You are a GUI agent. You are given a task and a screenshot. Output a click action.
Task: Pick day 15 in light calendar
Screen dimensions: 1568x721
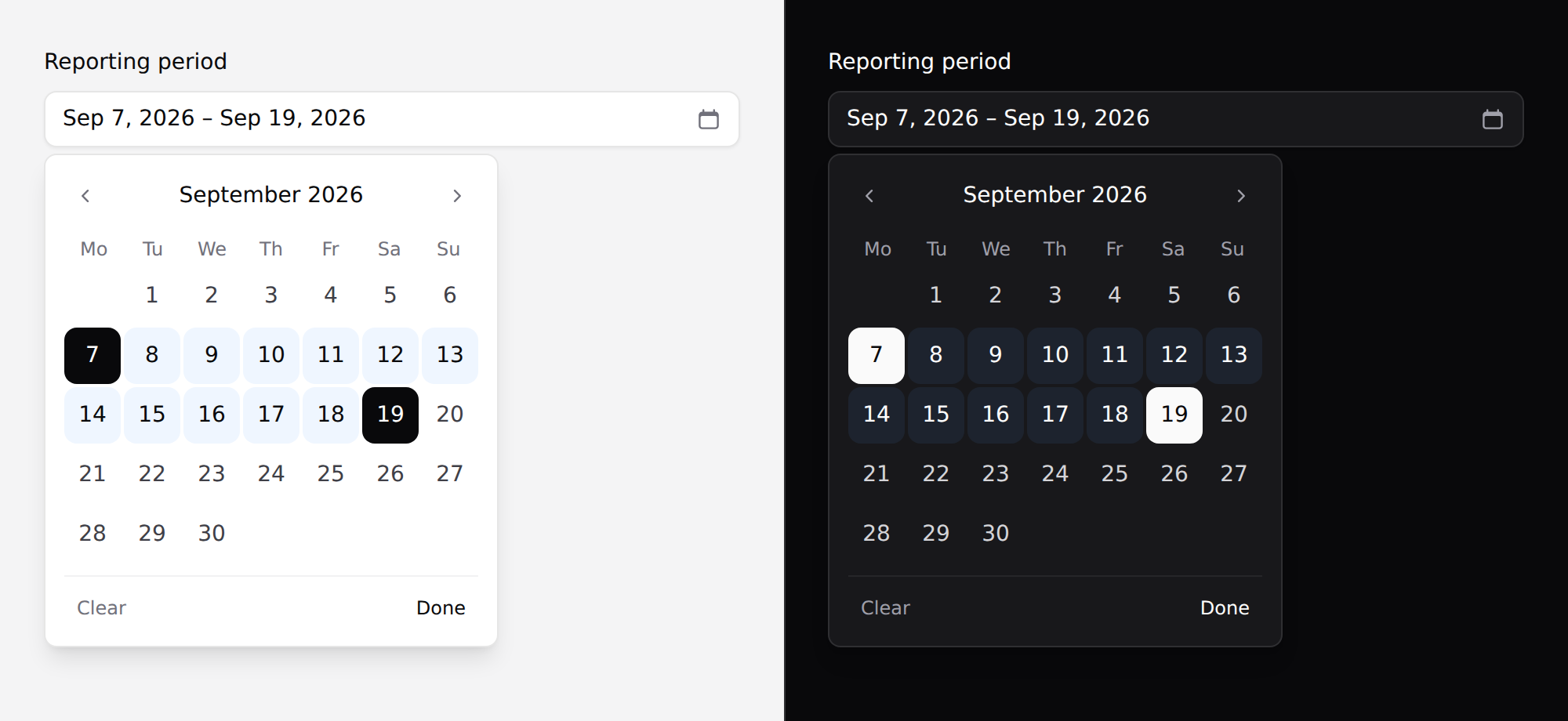click(x=152, y=415)
